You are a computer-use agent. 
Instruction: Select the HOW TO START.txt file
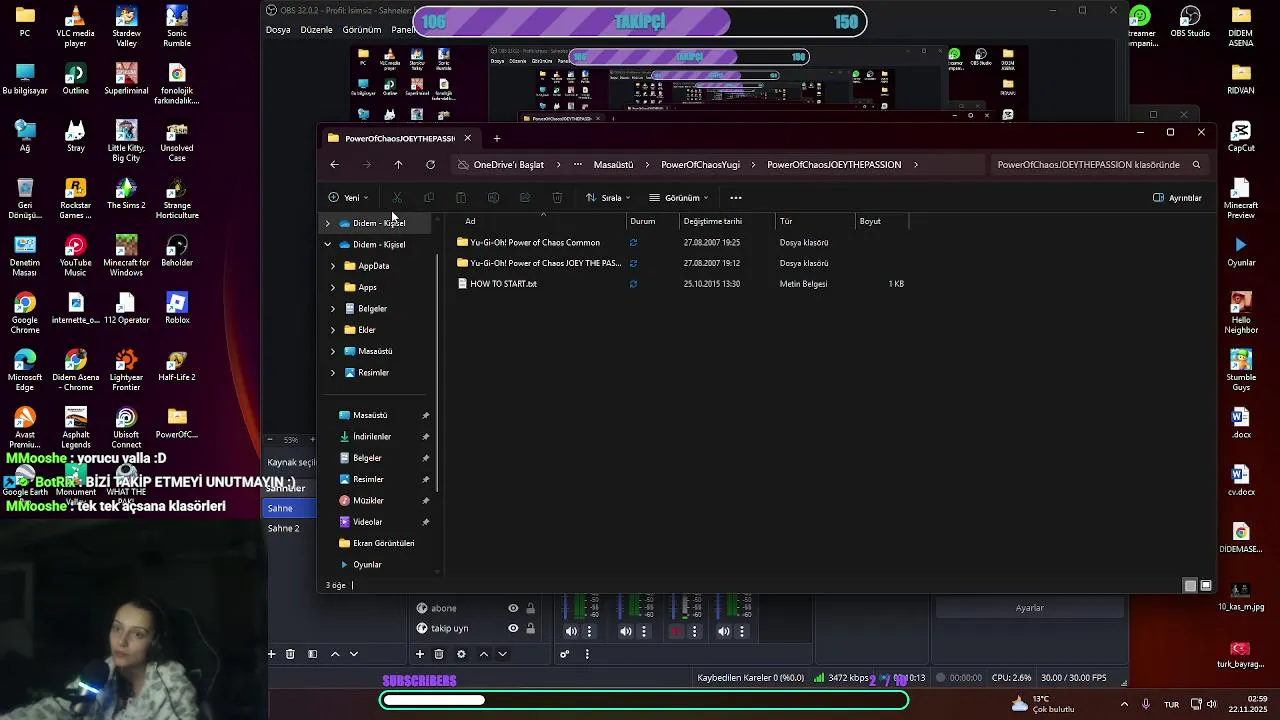pyautogui.click(x=503, y=284)
